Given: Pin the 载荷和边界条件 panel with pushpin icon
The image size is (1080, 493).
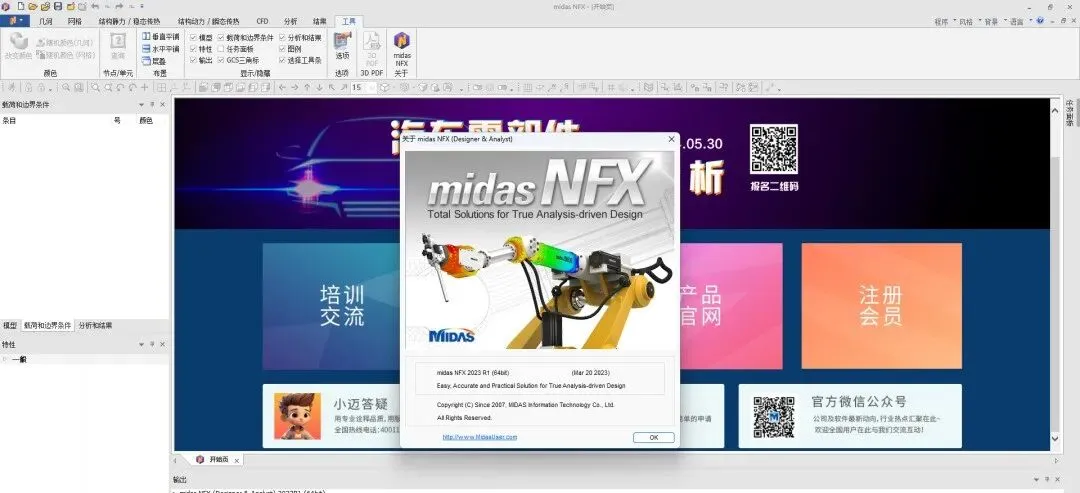Looking at the screenshot, I should tap(152, 105).
